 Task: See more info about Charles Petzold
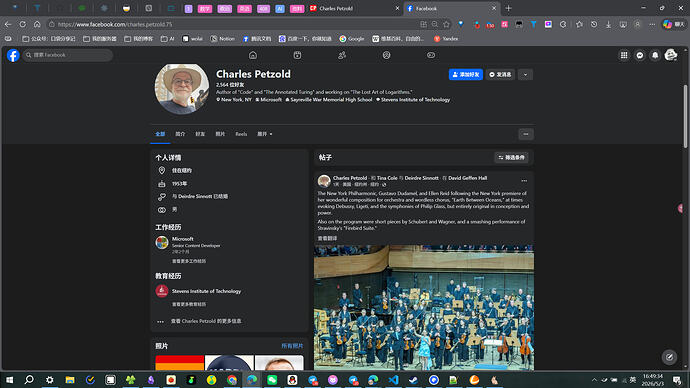[x=206, y=322]
